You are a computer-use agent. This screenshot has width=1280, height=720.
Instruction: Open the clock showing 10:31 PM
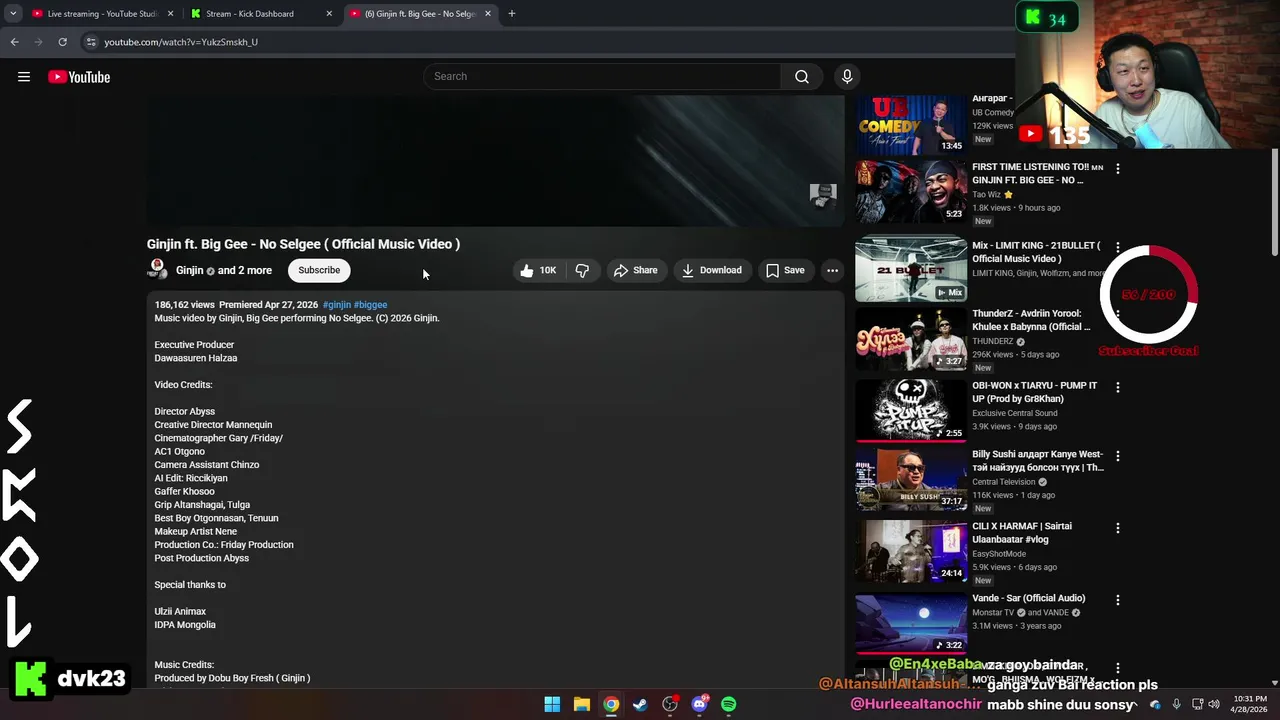click(1249, 704)
